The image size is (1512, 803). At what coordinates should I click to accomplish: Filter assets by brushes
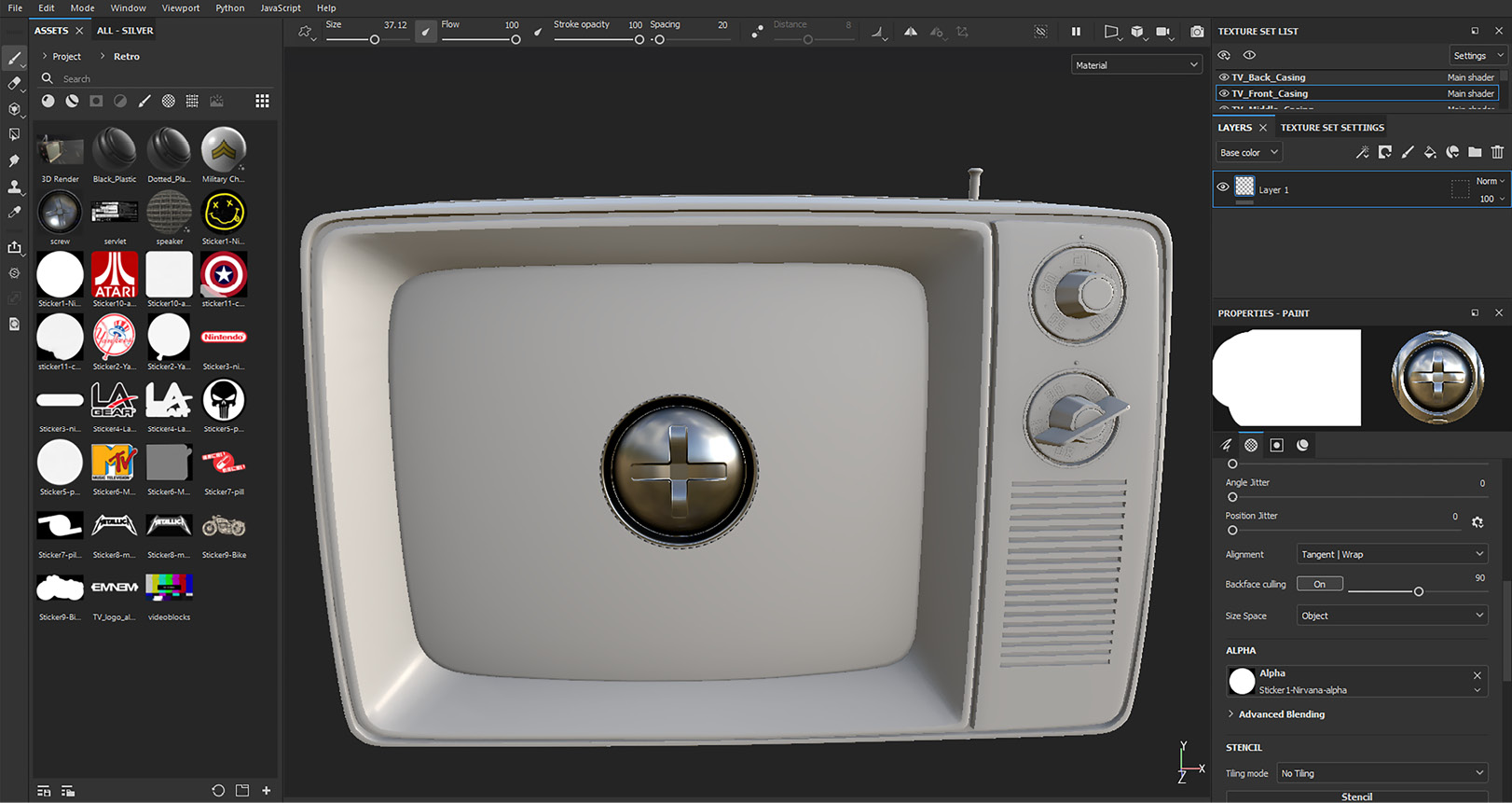pyautogui.click(x=144, y=101)
